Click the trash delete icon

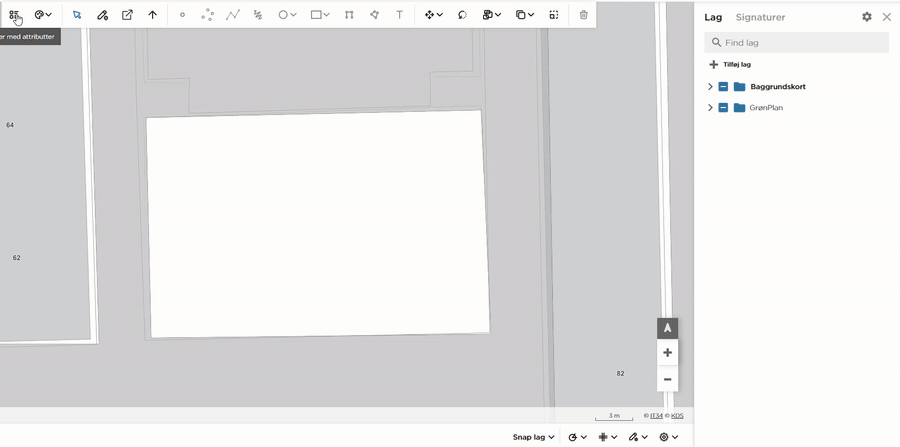point(583,15)
